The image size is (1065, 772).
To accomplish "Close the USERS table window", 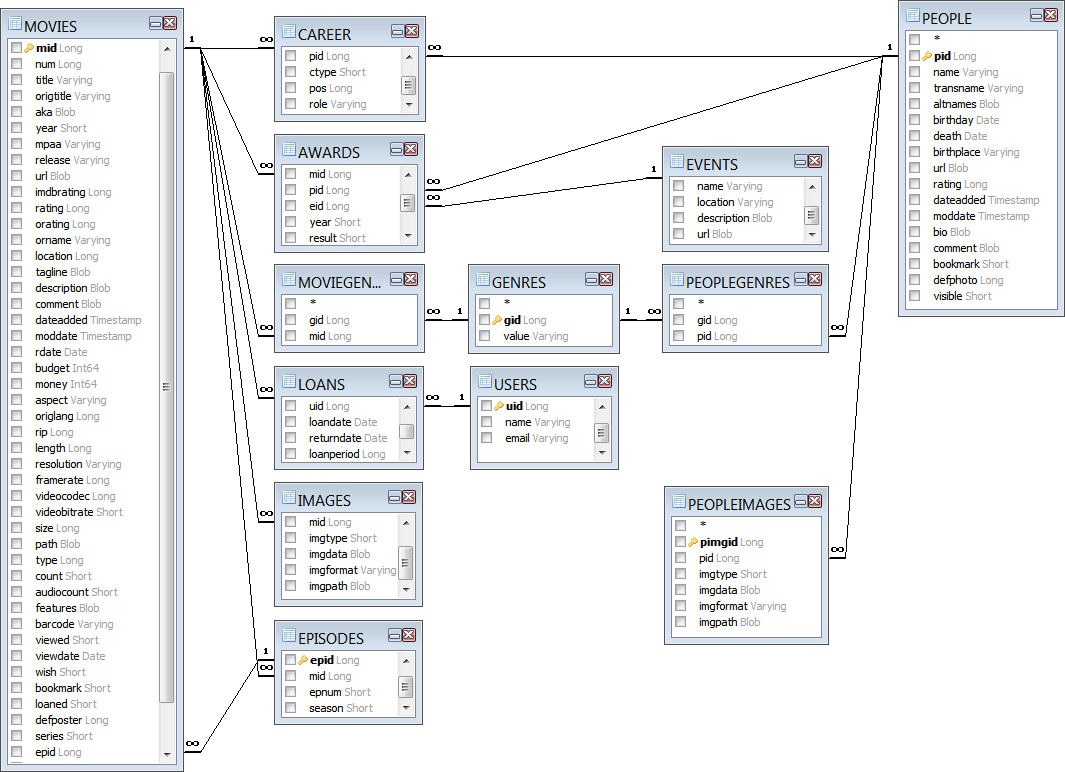I will 605,381.
